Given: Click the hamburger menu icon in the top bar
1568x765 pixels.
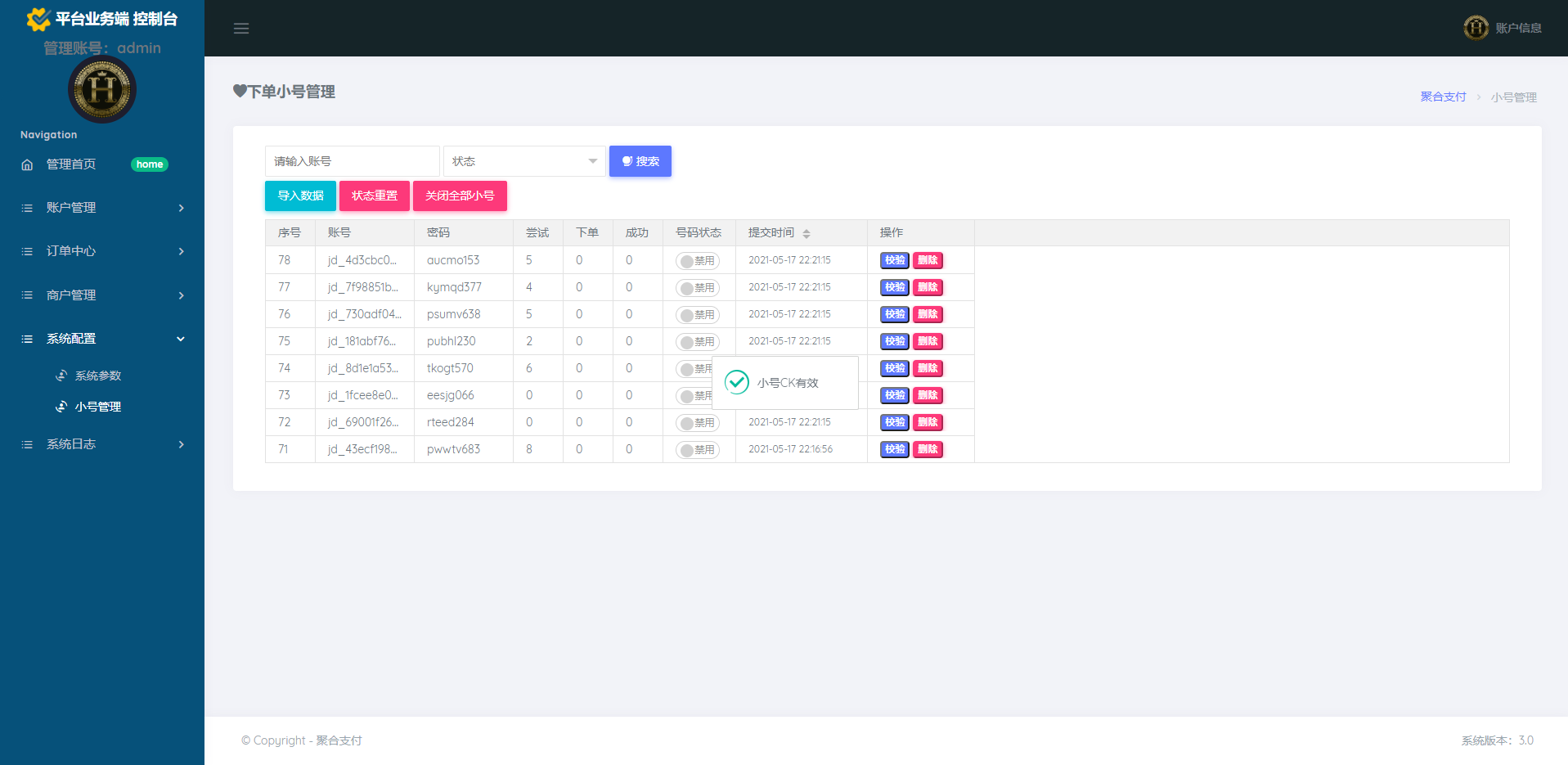Looking at the screenshot, I should click(240, 28).
